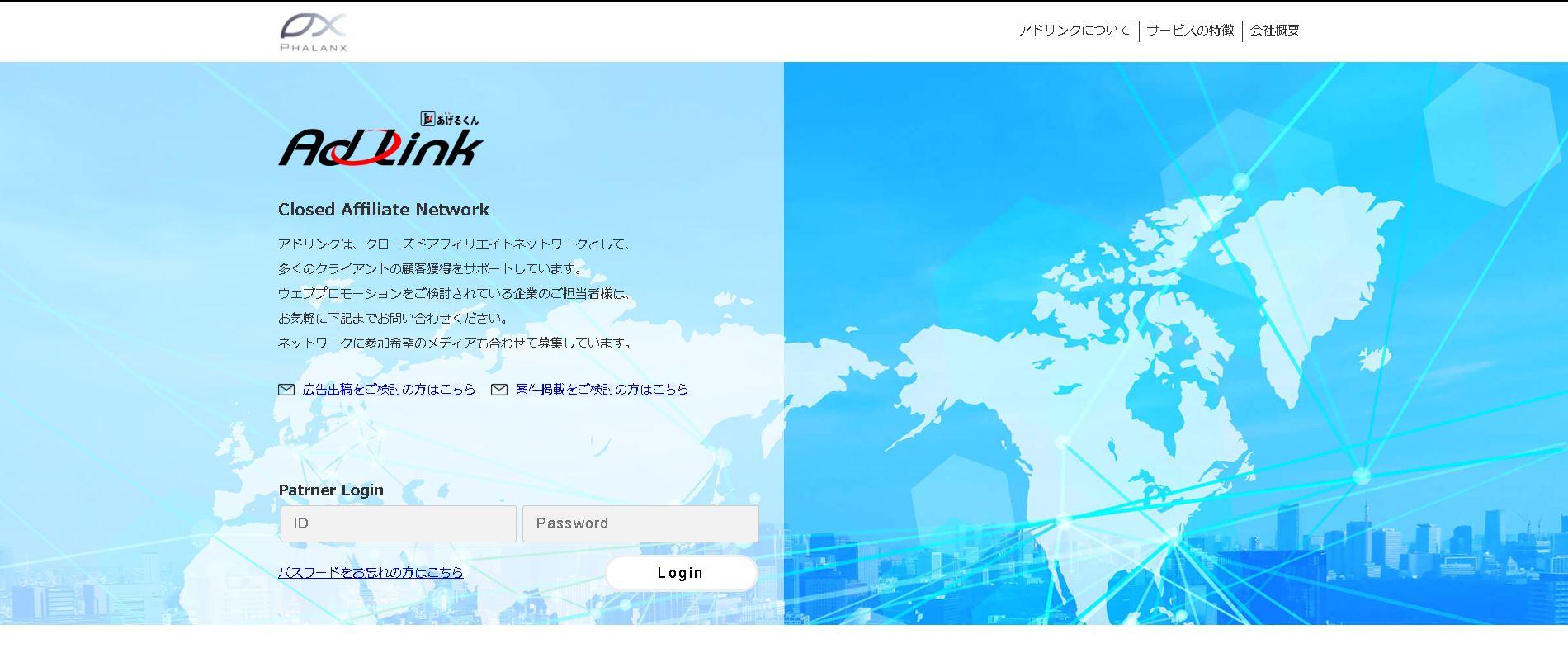This screenshot has width=1568, height=658.
Task: Focus the Password input field
Action: (x=640, y=523)
